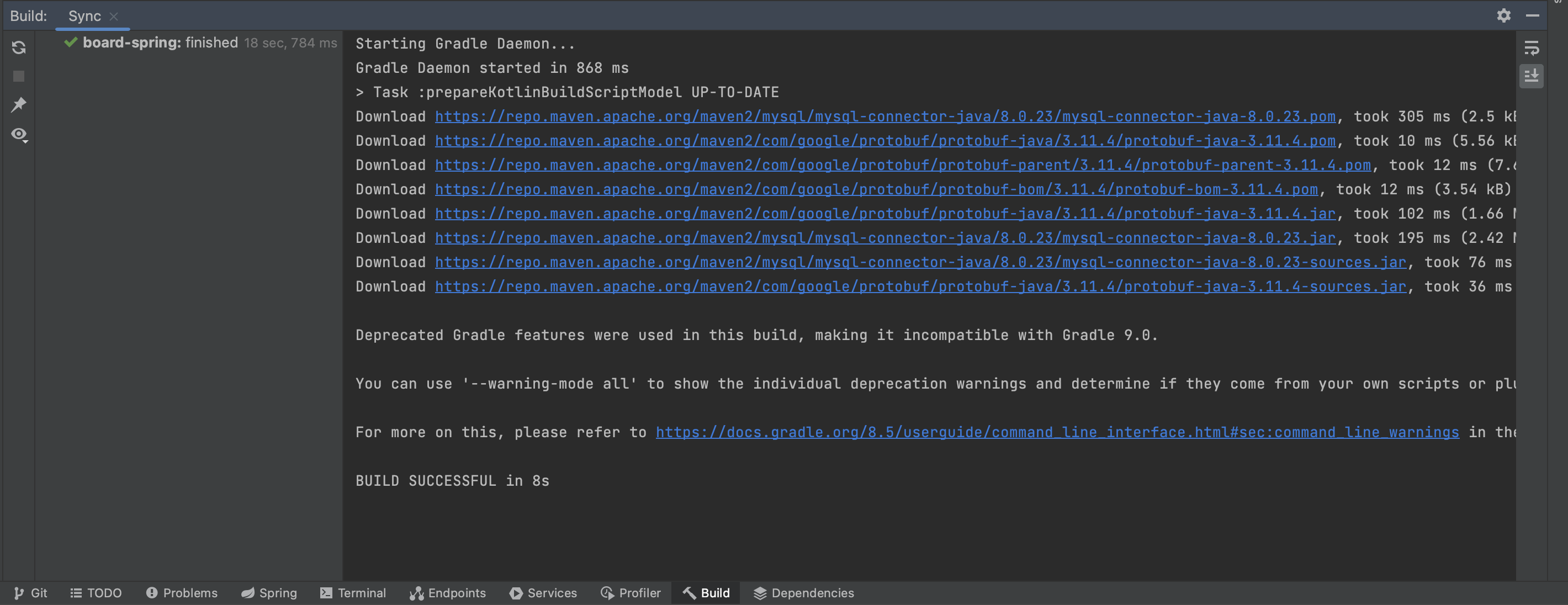Open the Profiler tool window
1568x605 pixels.
[631, 593]
